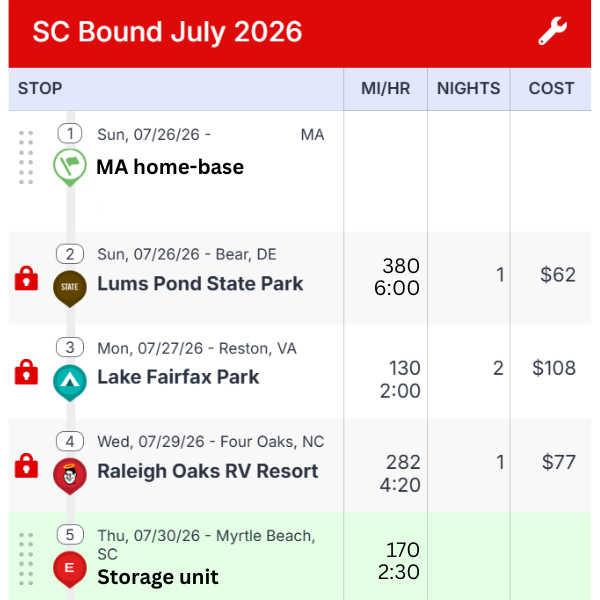
Task: Grab drag handle for MA home-base
Action: point(26,157)
